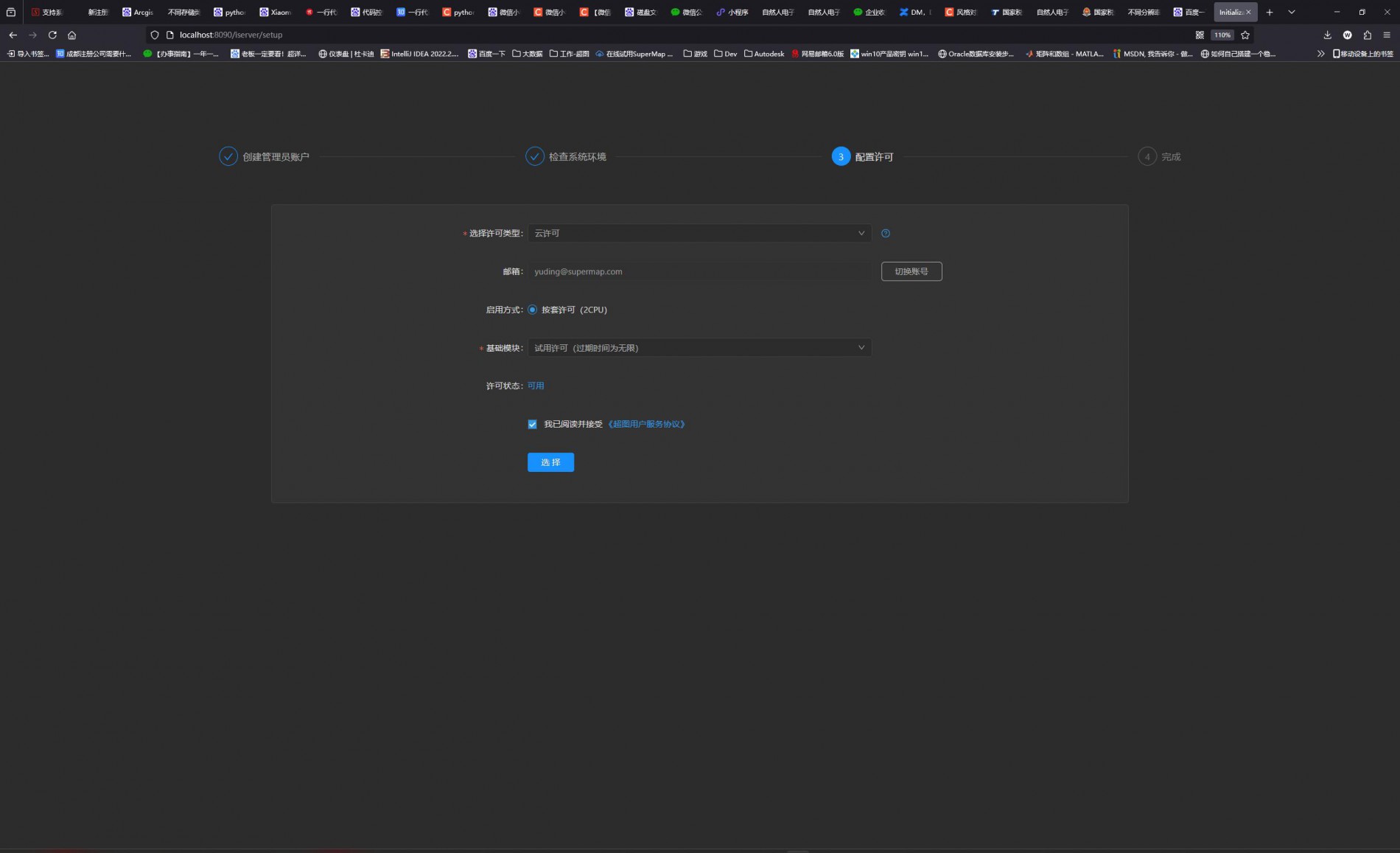Click the browser home icon
1400x853 pixels.
click(71, 35)
